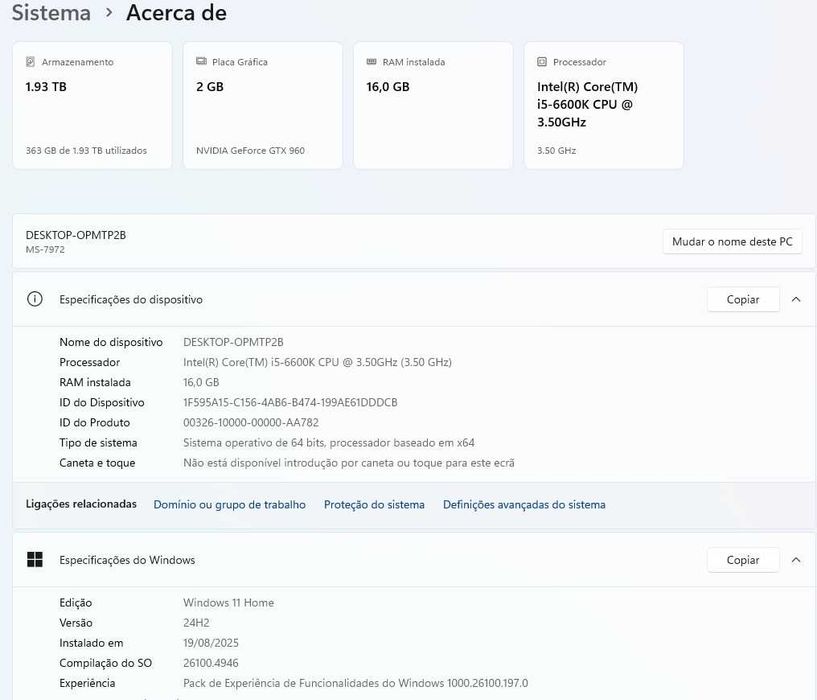Image resolution: width=817 pixels, height=700 pixels.
Task: Select ID do Dispositivo value 1F595A15-C156
Action: click(x=290, y=402)
